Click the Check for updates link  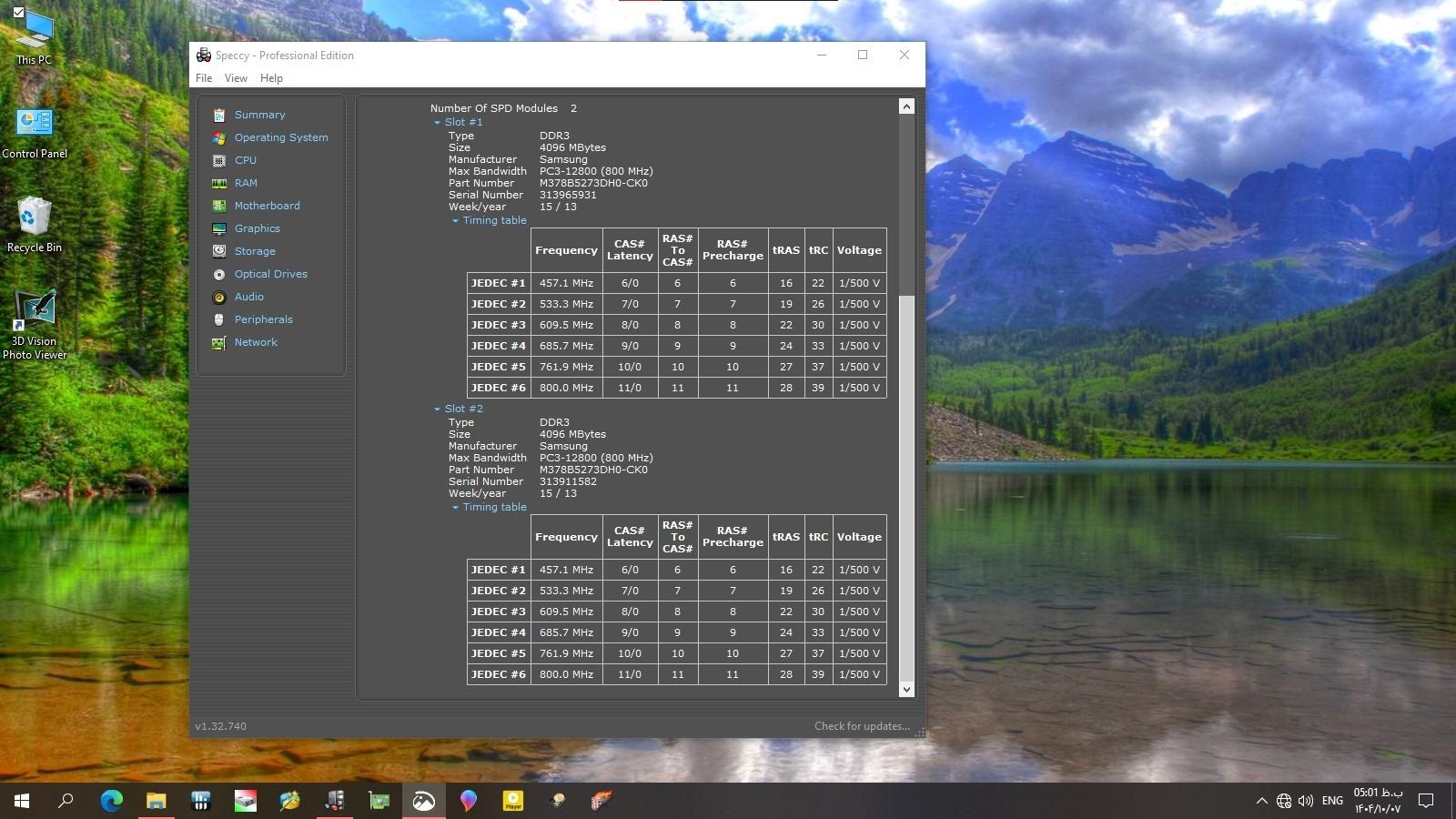[861, 726]
